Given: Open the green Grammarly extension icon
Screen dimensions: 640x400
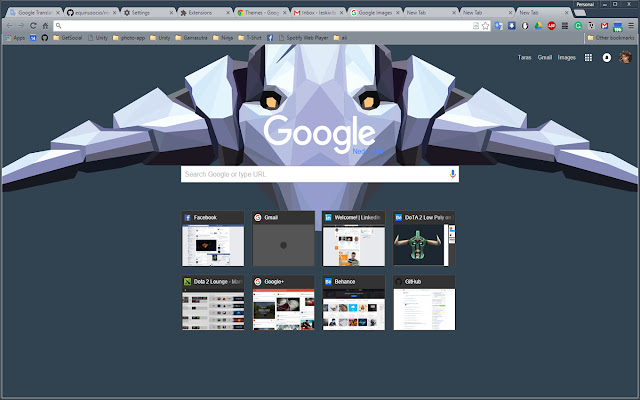Looking at the screenshot, I should [x=578, y=26].
